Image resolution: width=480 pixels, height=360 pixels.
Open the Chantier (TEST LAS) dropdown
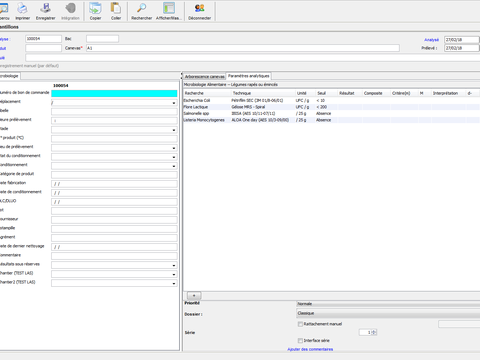coord(174,274)
